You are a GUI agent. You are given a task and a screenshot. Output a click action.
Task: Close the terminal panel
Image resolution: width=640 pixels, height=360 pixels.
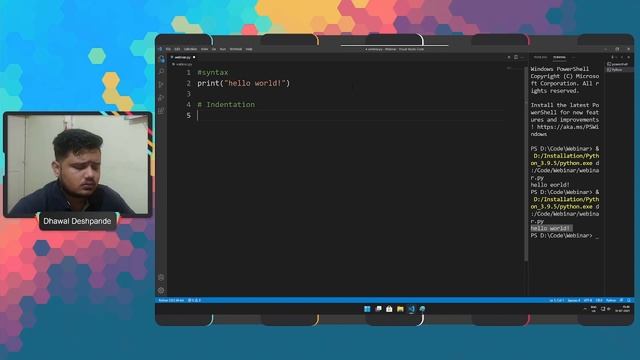coord(629,57)
